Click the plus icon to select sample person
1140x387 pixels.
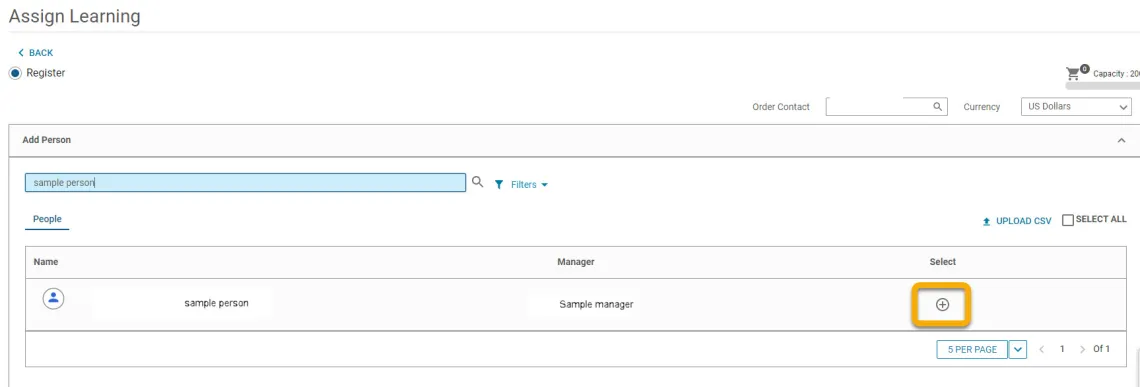pyautogui.click(x=942, y=304)
